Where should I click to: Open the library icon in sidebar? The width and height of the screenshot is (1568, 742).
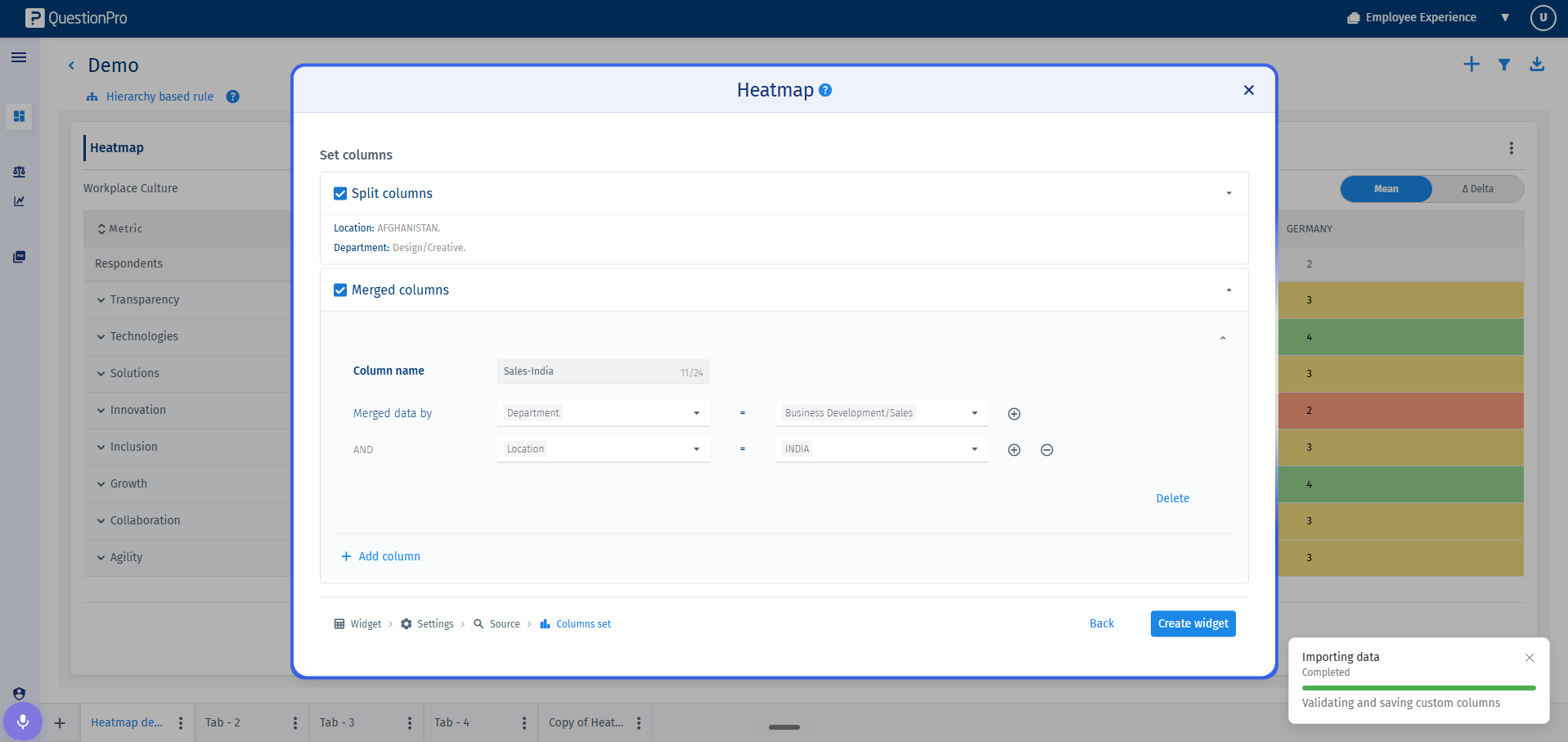(19, 257)
